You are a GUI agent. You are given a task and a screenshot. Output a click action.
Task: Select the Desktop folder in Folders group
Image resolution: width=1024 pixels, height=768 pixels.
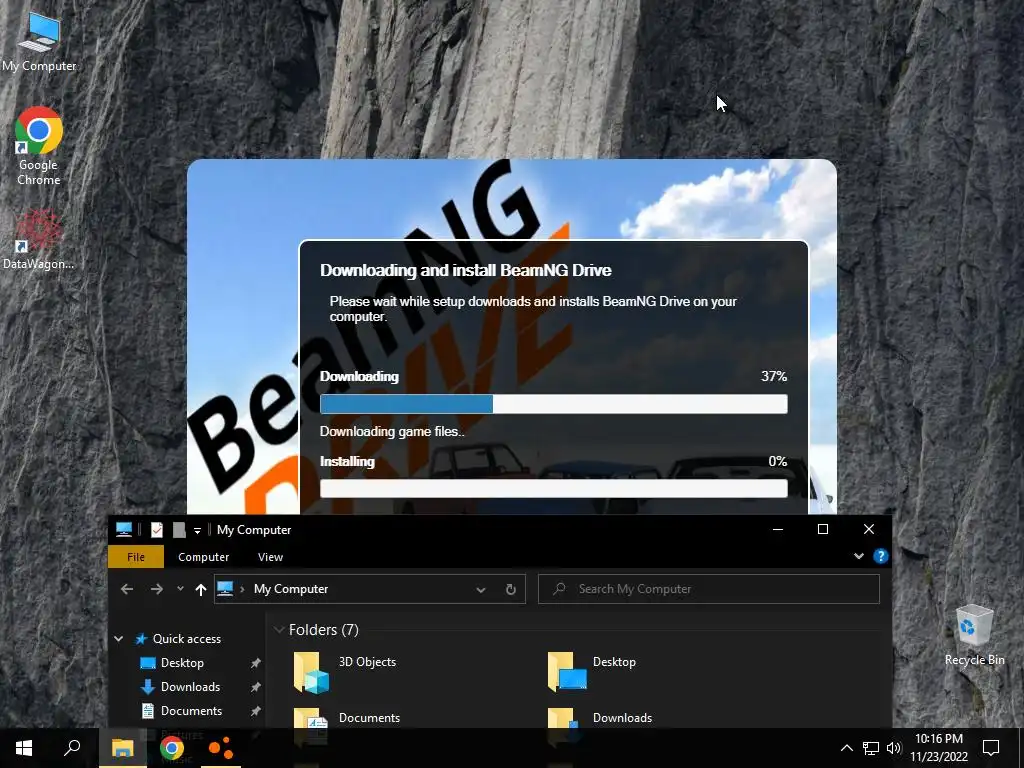(x=592, y=672)
